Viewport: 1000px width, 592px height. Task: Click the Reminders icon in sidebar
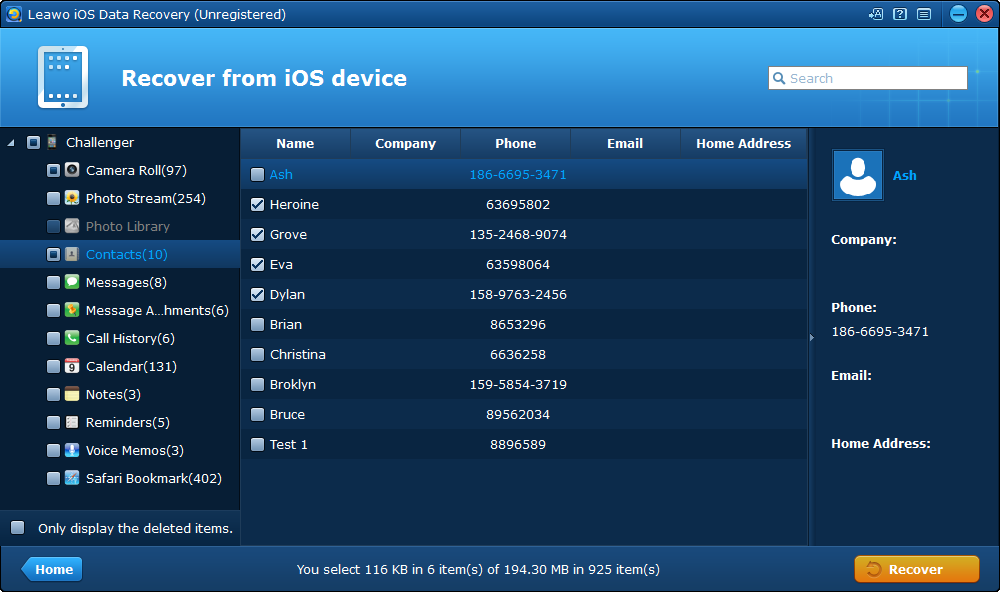(x=72, y=422)
